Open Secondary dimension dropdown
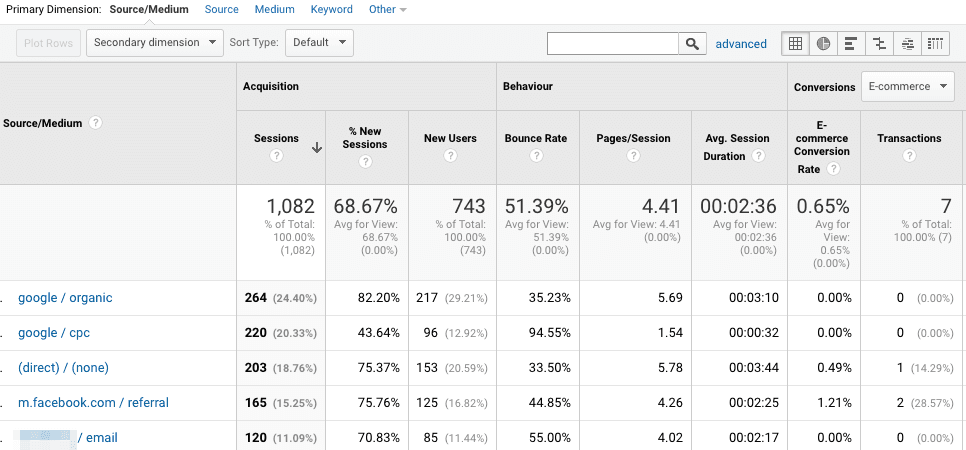 pyautogui.click(x=155, y=43)
